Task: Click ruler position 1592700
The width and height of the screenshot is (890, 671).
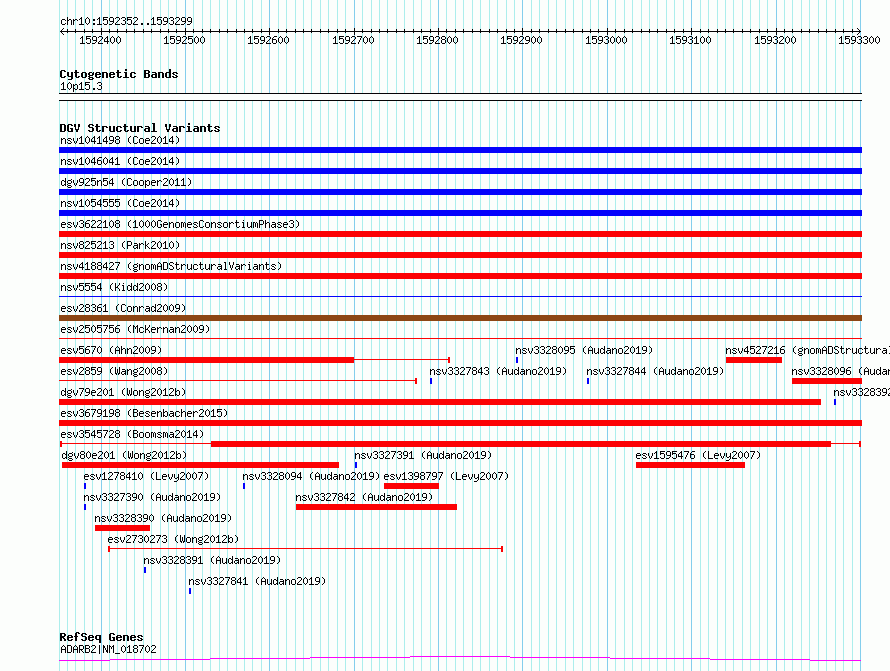Action: (x=353, y=40)
